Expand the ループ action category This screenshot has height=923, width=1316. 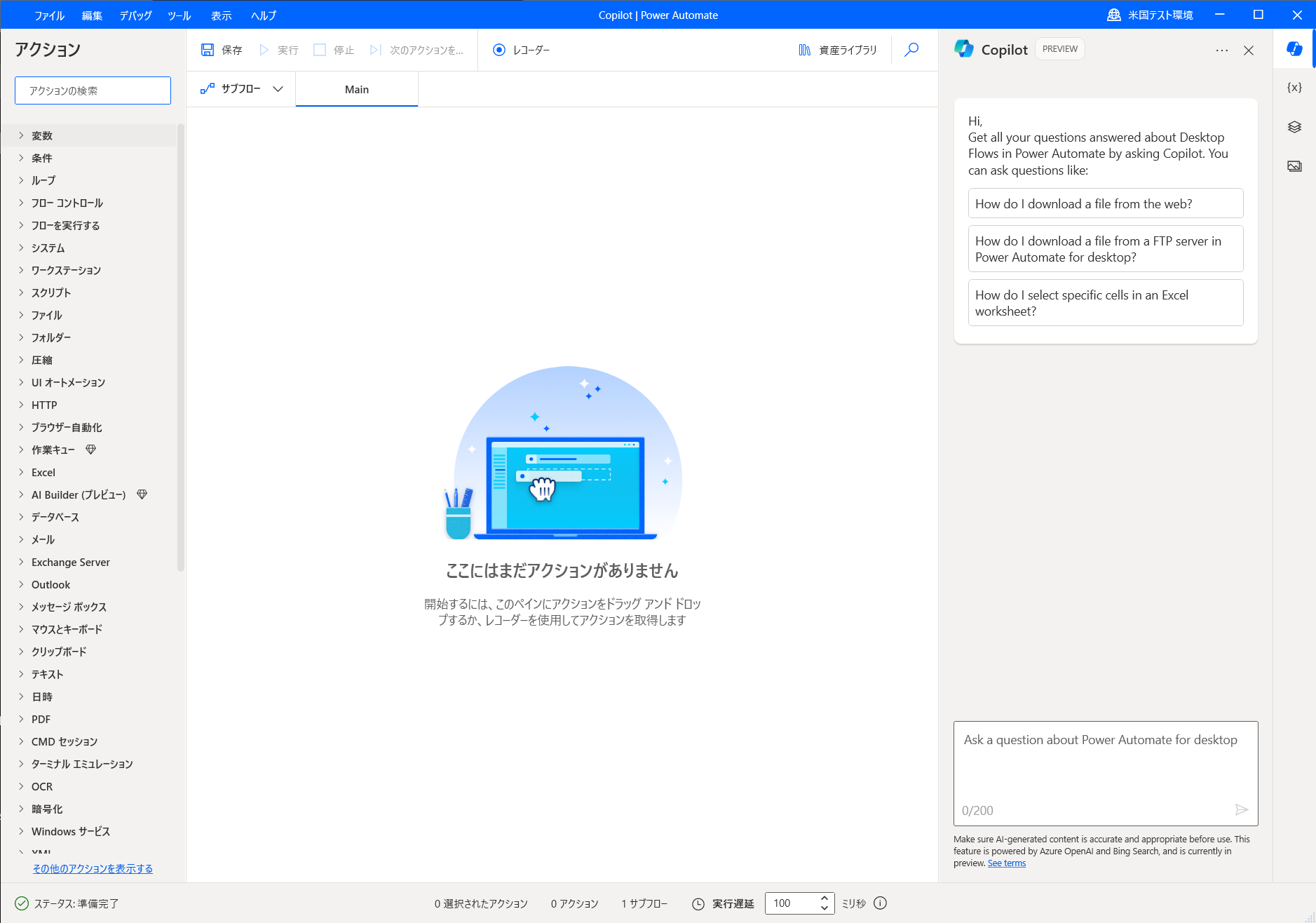point(43,180)
